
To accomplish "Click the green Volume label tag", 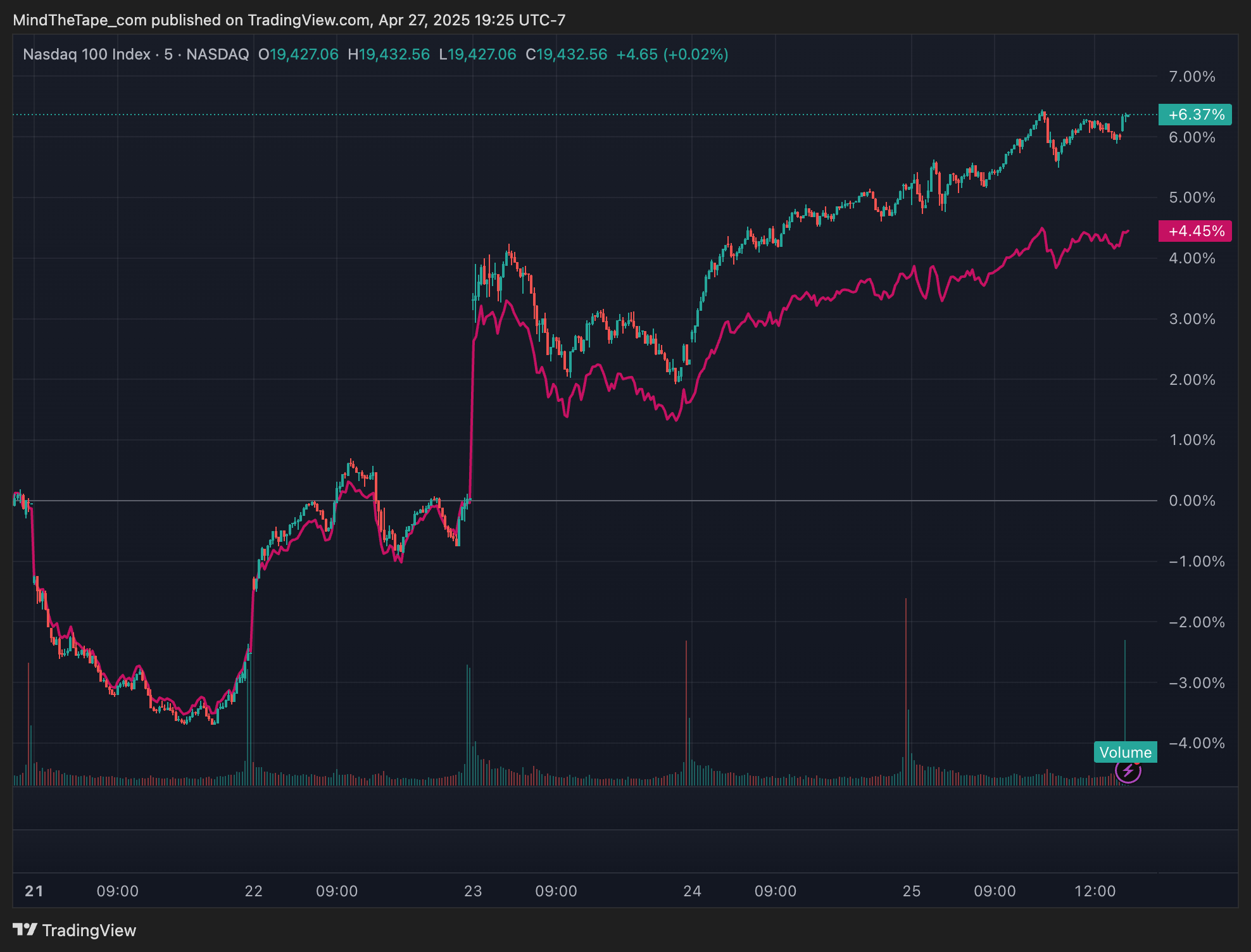I will pyautogui.click(x=1125, y=752).
